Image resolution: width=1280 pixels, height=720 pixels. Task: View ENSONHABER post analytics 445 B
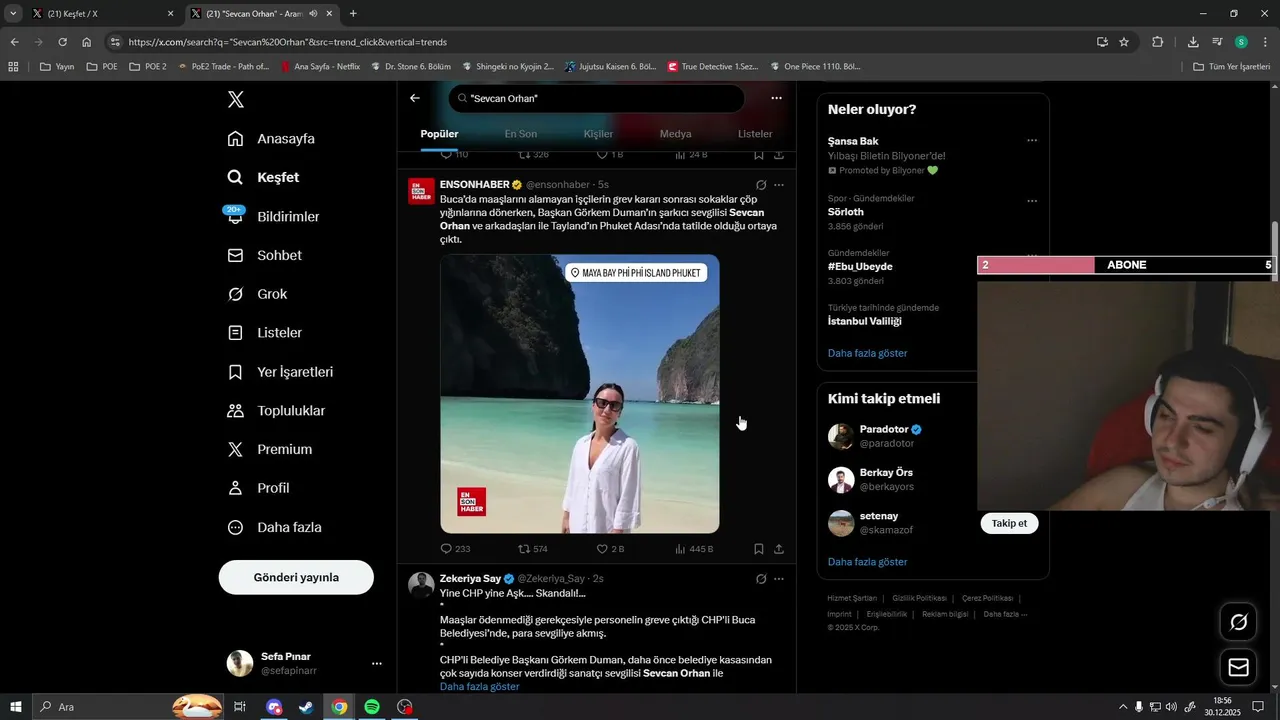pos(694,549)
